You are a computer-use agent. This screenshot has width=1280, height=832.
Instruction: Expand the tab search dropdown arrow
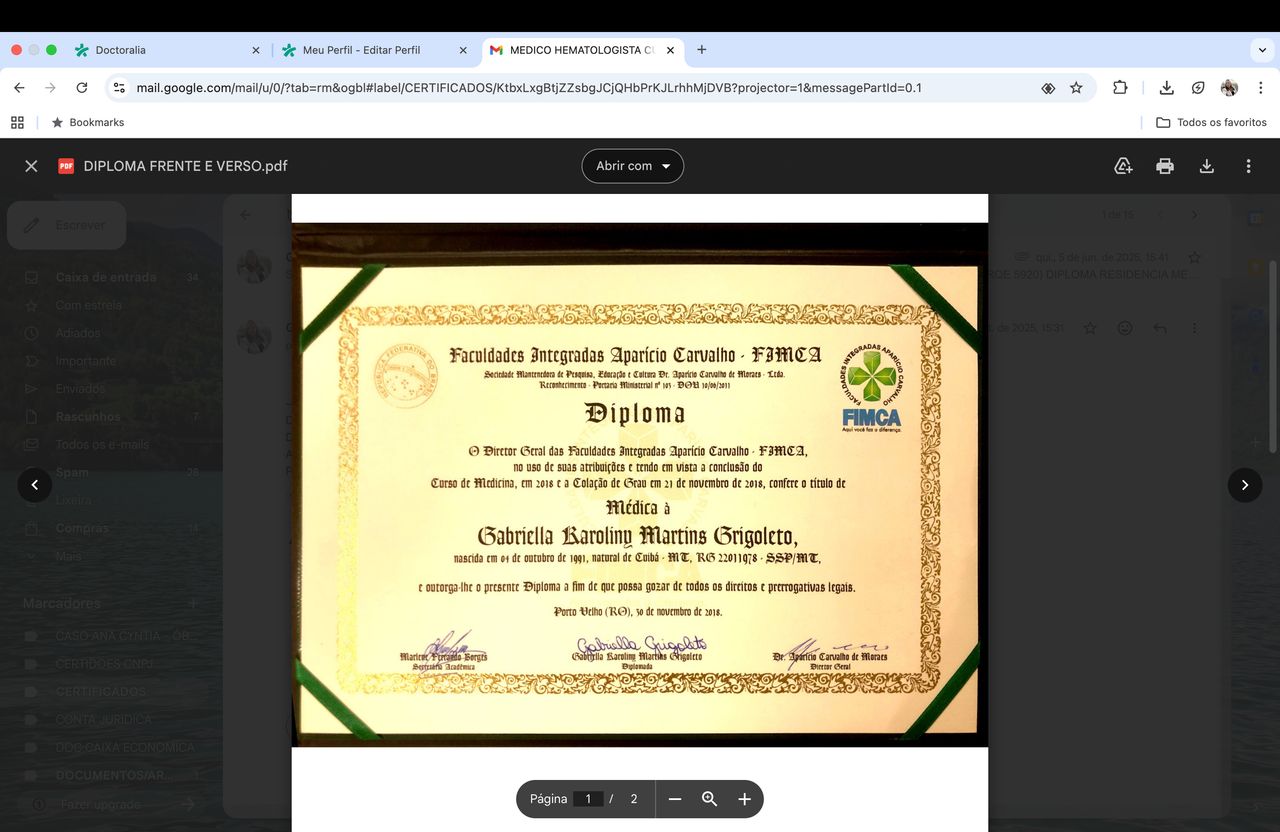click(x=1262, y=50)
